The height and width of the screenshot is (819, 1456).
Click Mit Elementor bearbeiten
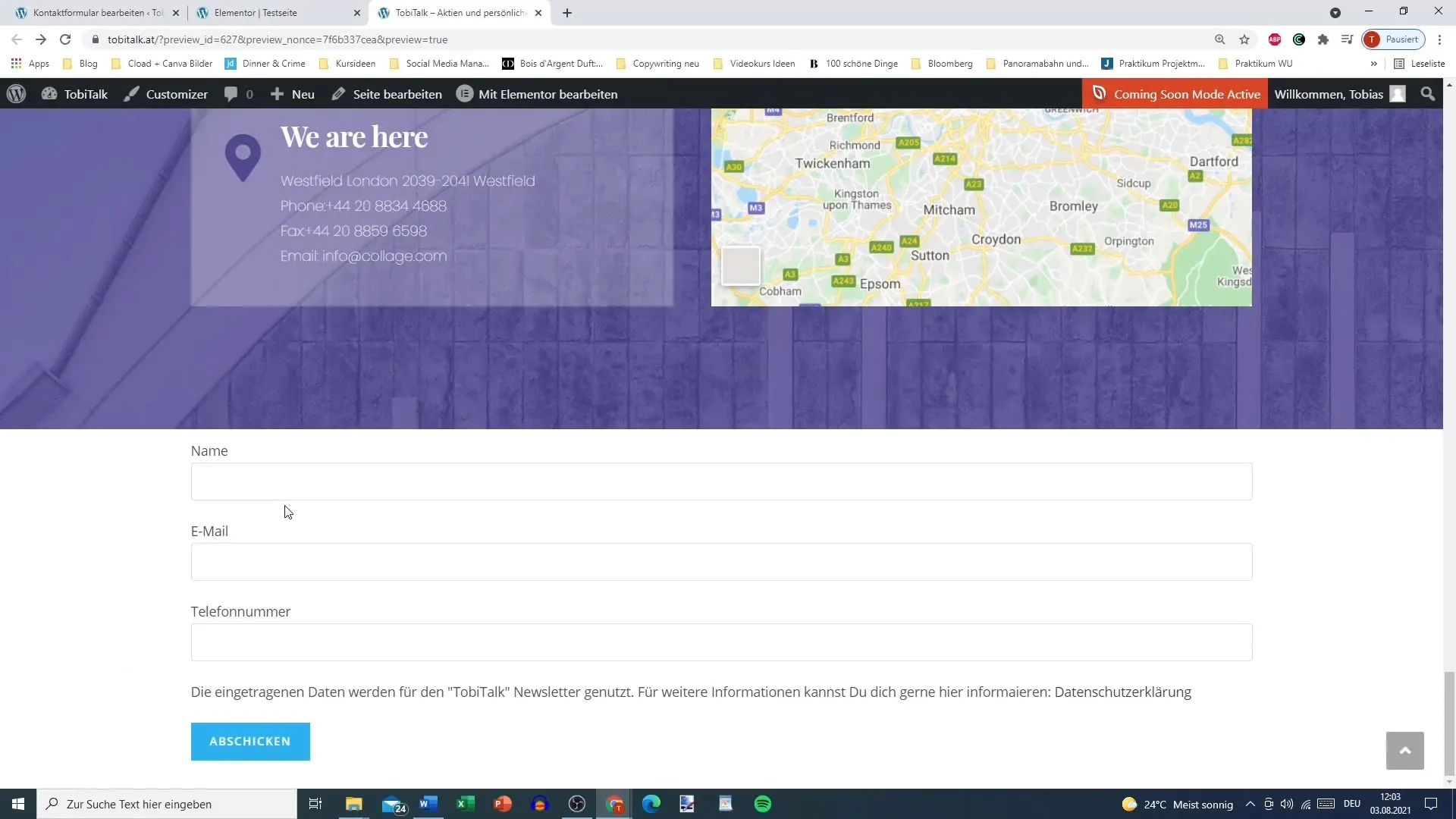coord(537,94)
